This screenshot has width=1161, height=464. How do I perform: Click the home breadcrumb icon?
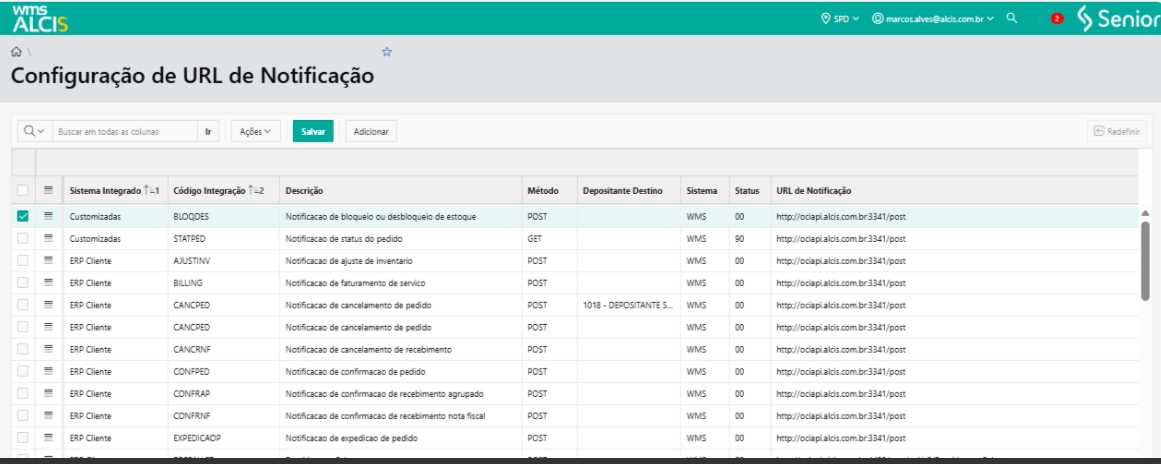click(16, 53)
